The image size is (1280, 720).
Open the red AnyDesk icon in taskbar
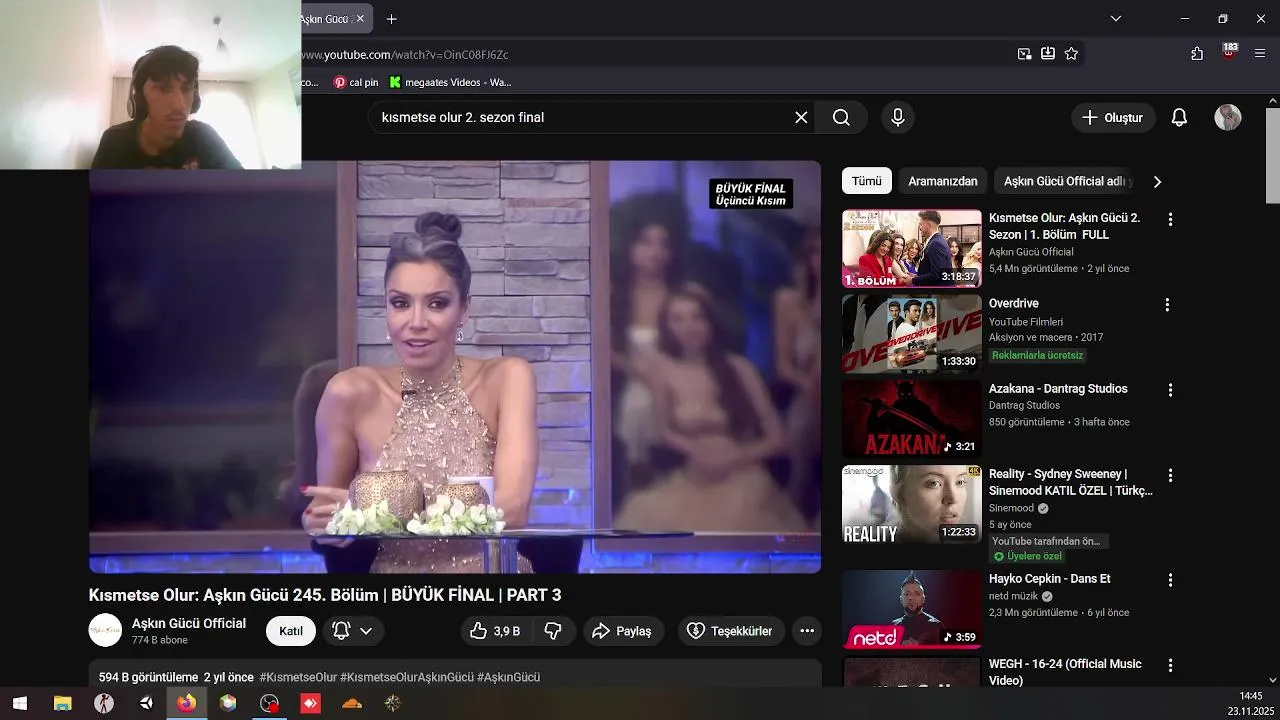click(310, 703)
